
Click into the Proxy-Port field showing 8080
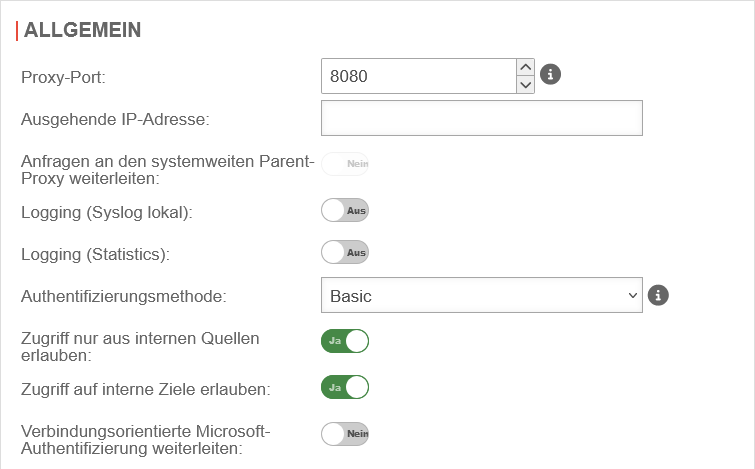(418, 75)
